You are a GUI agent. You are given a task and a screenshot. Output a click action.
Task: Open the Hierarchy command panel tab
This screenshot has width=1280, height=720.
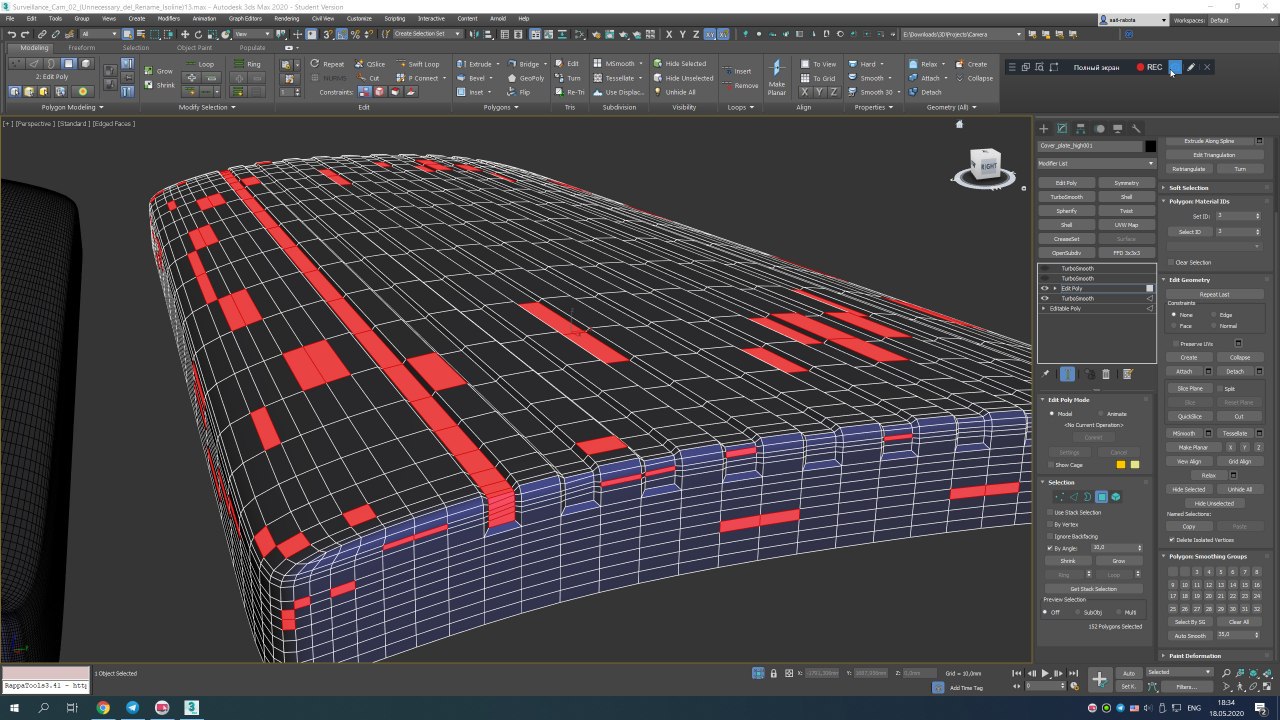[1081, 128]
